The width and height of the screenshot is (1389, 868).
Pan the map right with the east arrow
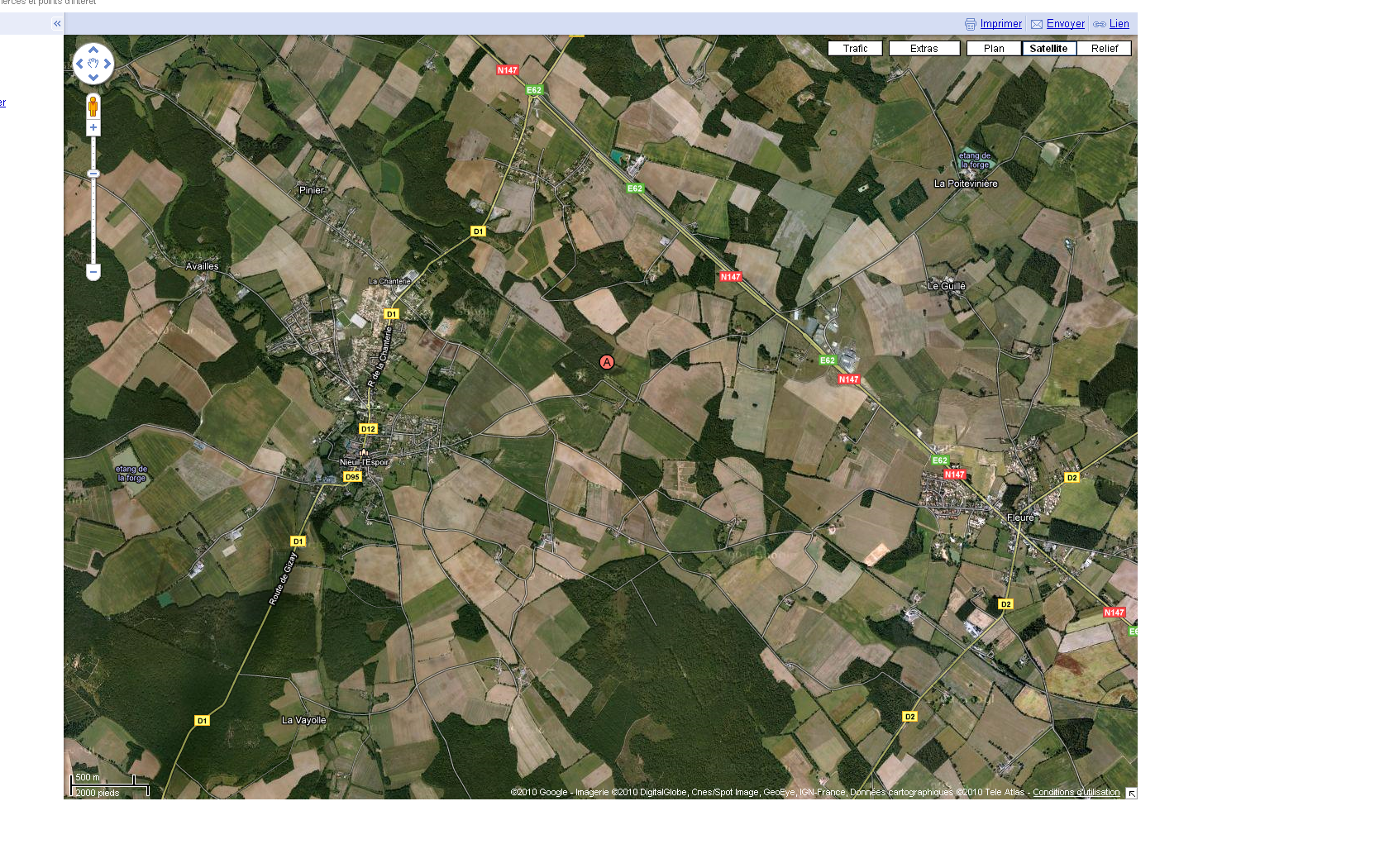(107, 64)
